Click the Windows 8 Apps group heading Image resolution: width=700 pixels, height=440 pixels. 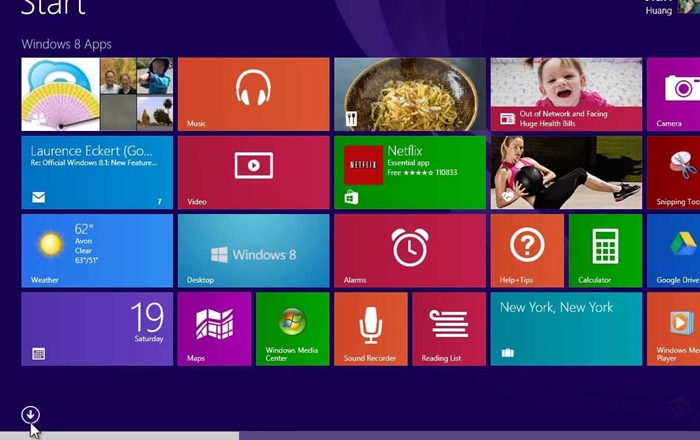[x=67, y=44]
